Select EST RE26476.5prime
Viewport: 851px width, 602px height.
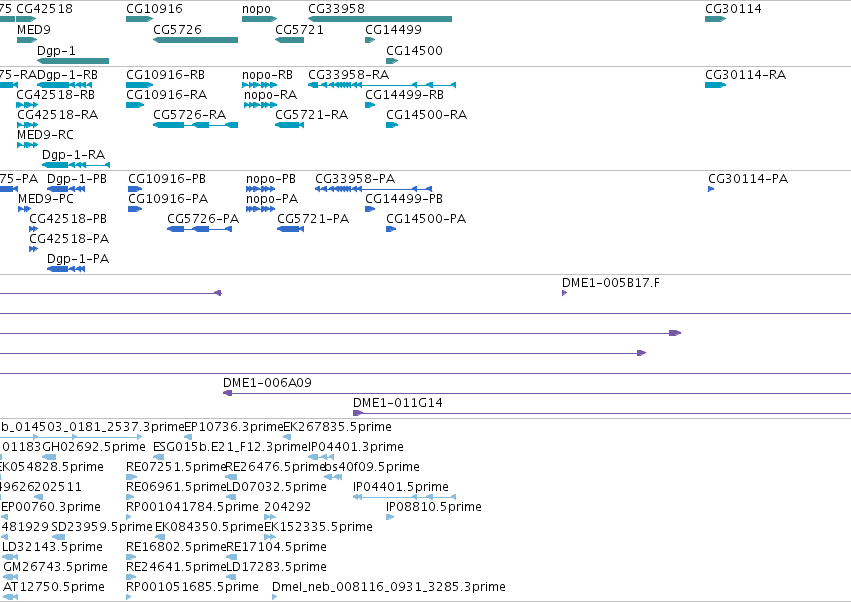[231, 477]
